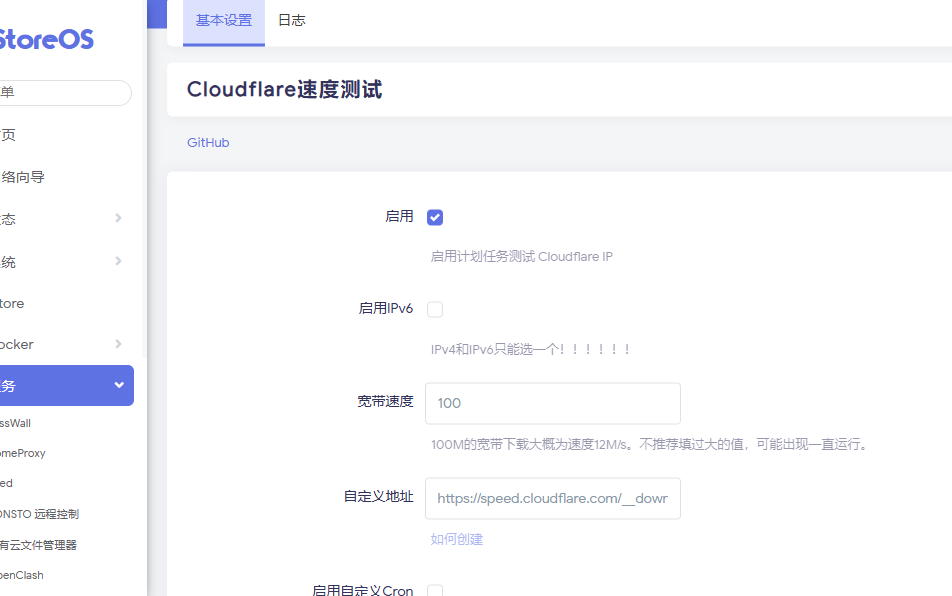Click the 启用IPv6 label text

[386, 309]
